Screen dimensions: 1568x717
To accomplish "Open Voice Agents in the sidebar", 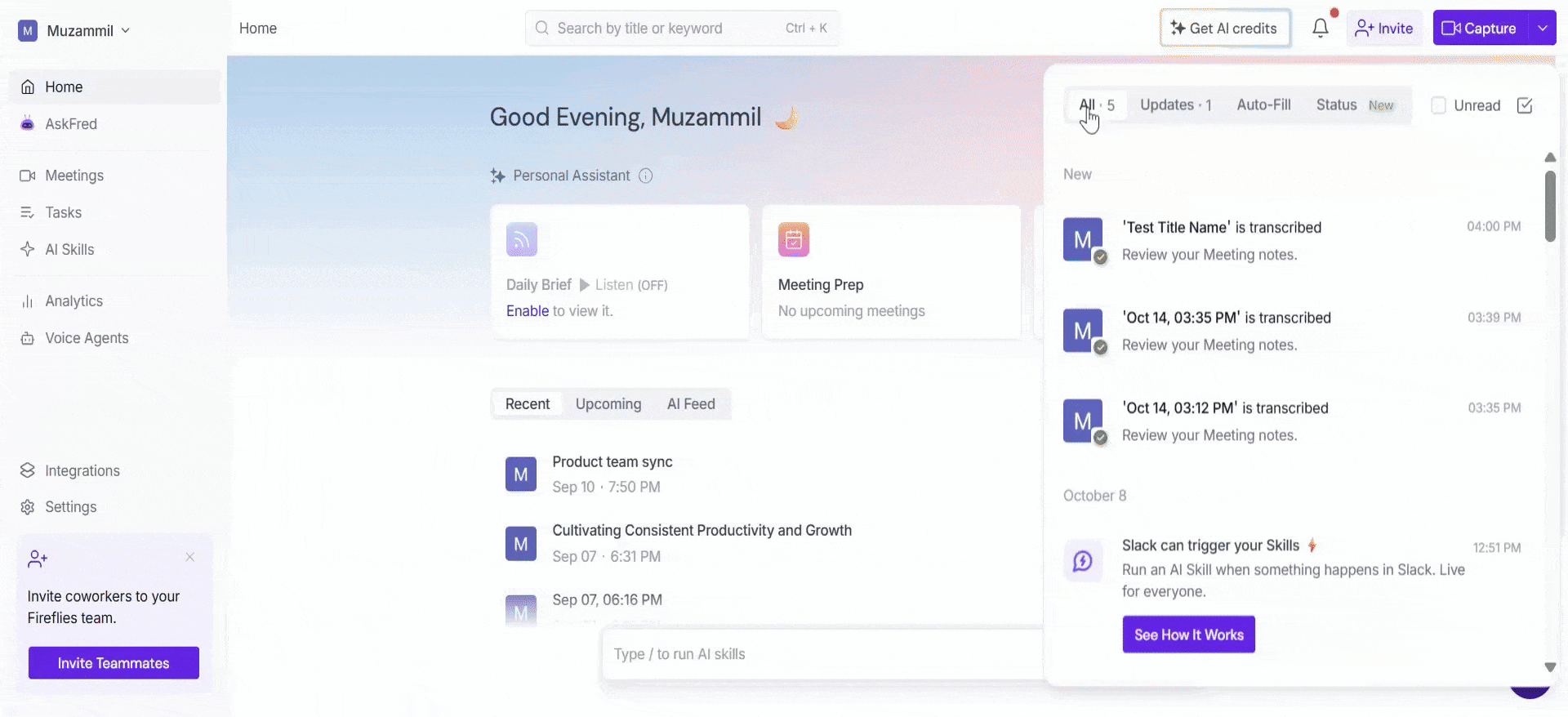I will coord(115,338).
